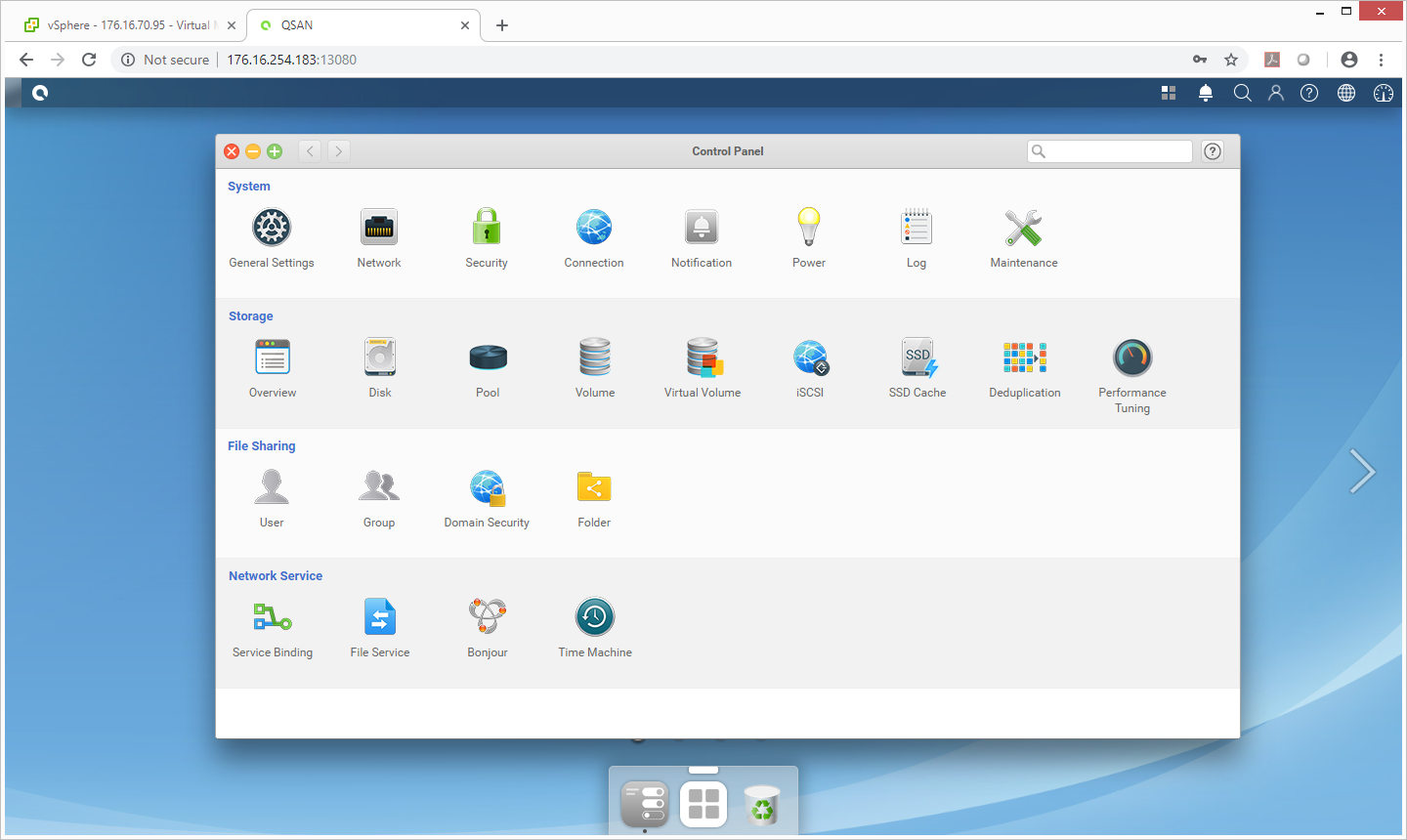Screen dimensions: 1407x840
Task: Open the app grid launcher in dock
Action: coord(703,803)
